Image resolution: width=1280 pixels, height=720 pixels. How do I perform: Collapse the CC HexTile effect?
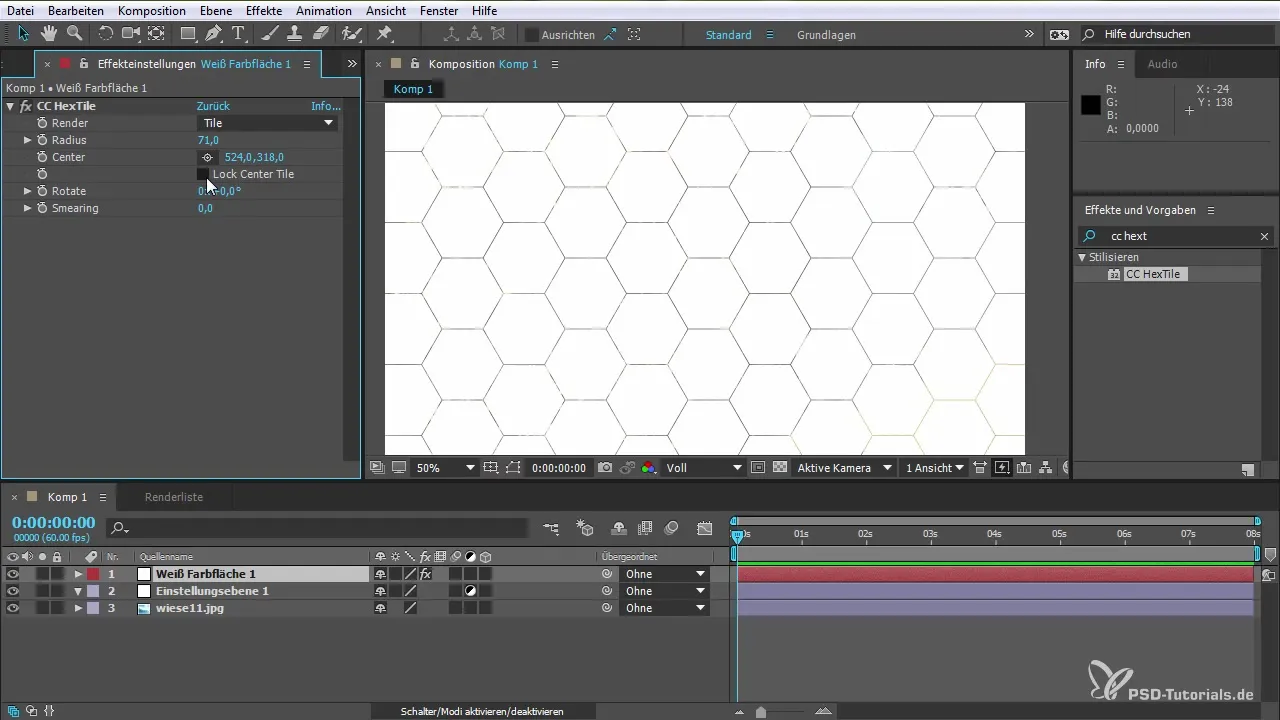click(x=10, y=106)
